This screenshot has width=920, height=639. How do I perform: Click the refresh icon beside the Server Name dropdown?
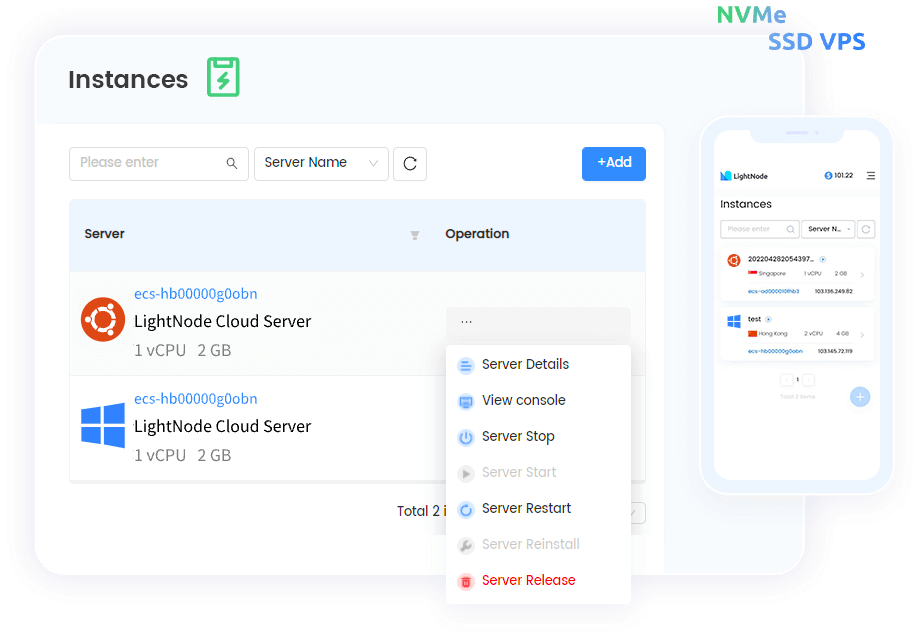(410, 163)
